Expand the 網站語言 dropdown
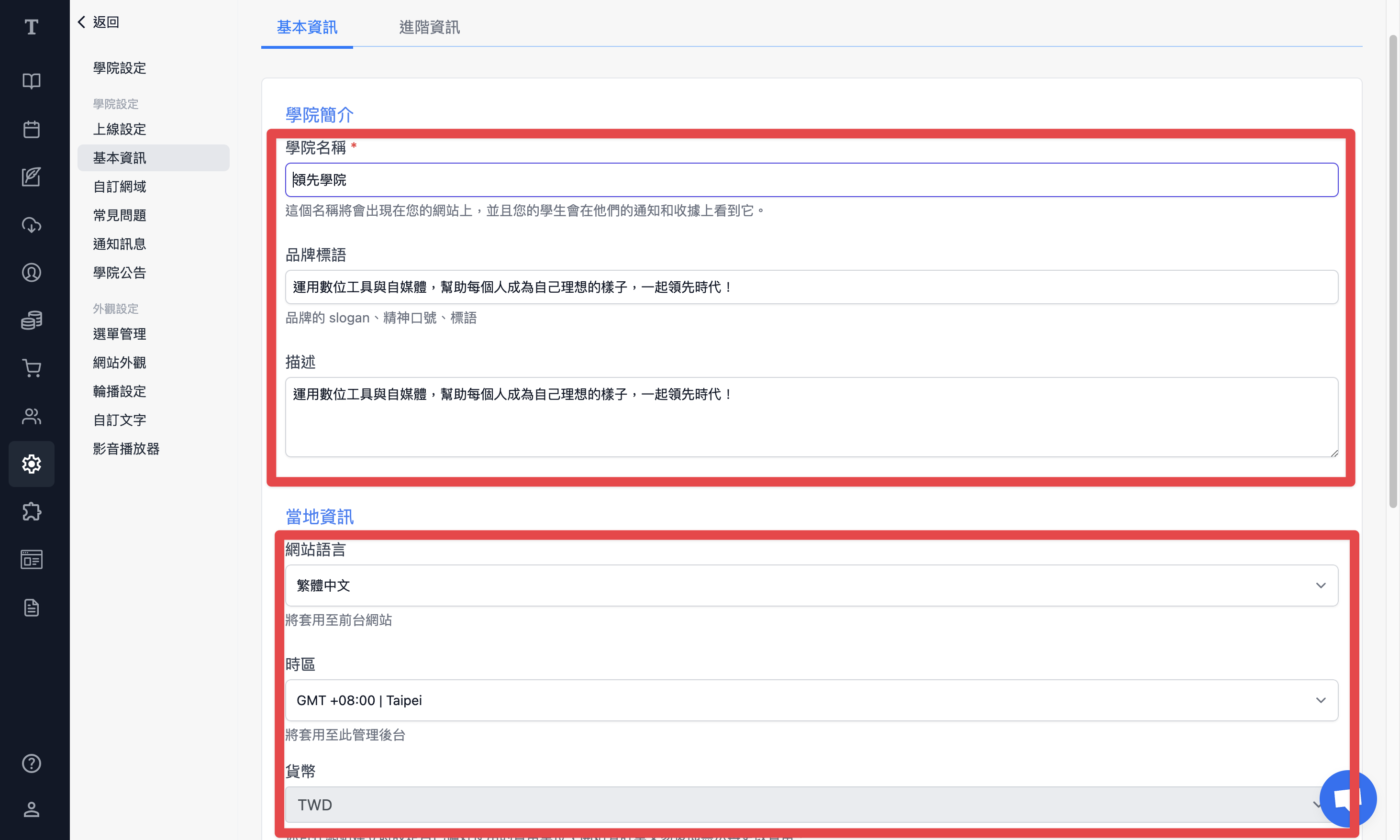The width and height of the screenshot is (1400, 840). (x=811, y=586)
